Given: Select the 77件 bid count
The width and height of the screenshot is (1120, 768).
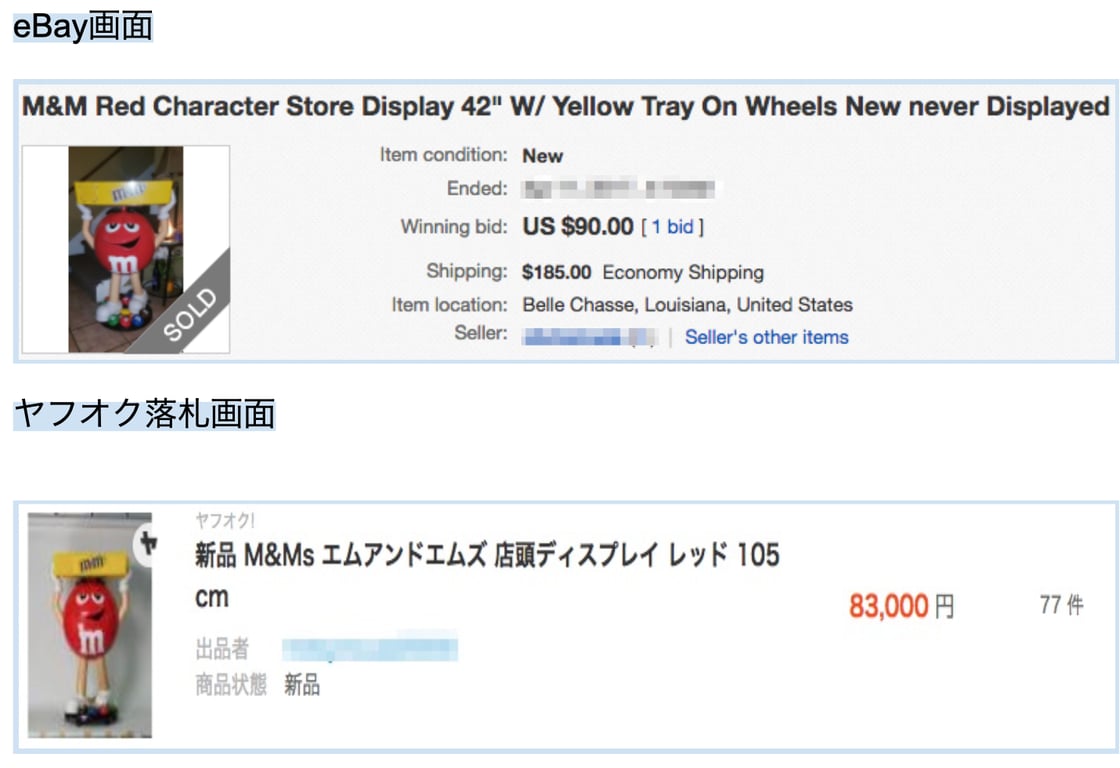Looking at the screenshot, I should coord(1061,605).
